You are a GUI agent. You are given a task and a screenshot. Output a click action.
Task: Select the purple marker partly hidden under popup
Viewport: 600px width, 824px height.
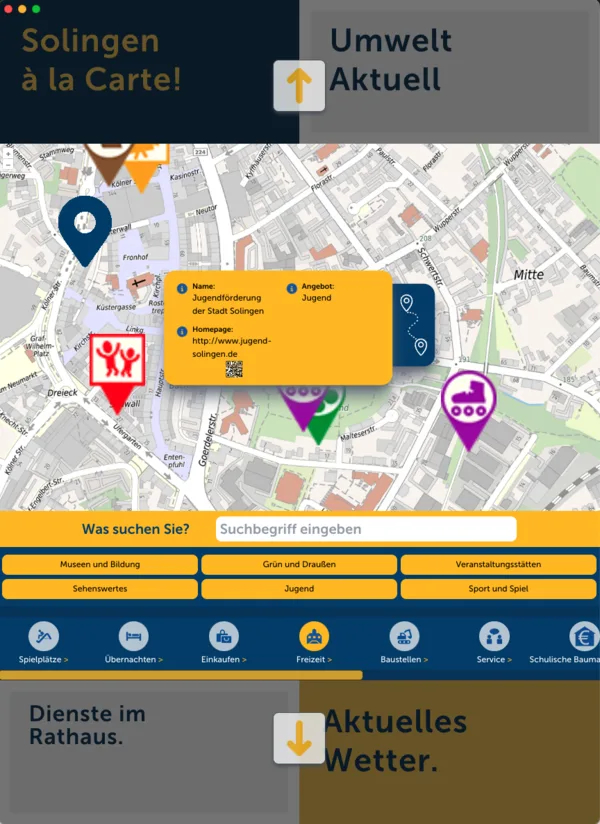[301, 406]
